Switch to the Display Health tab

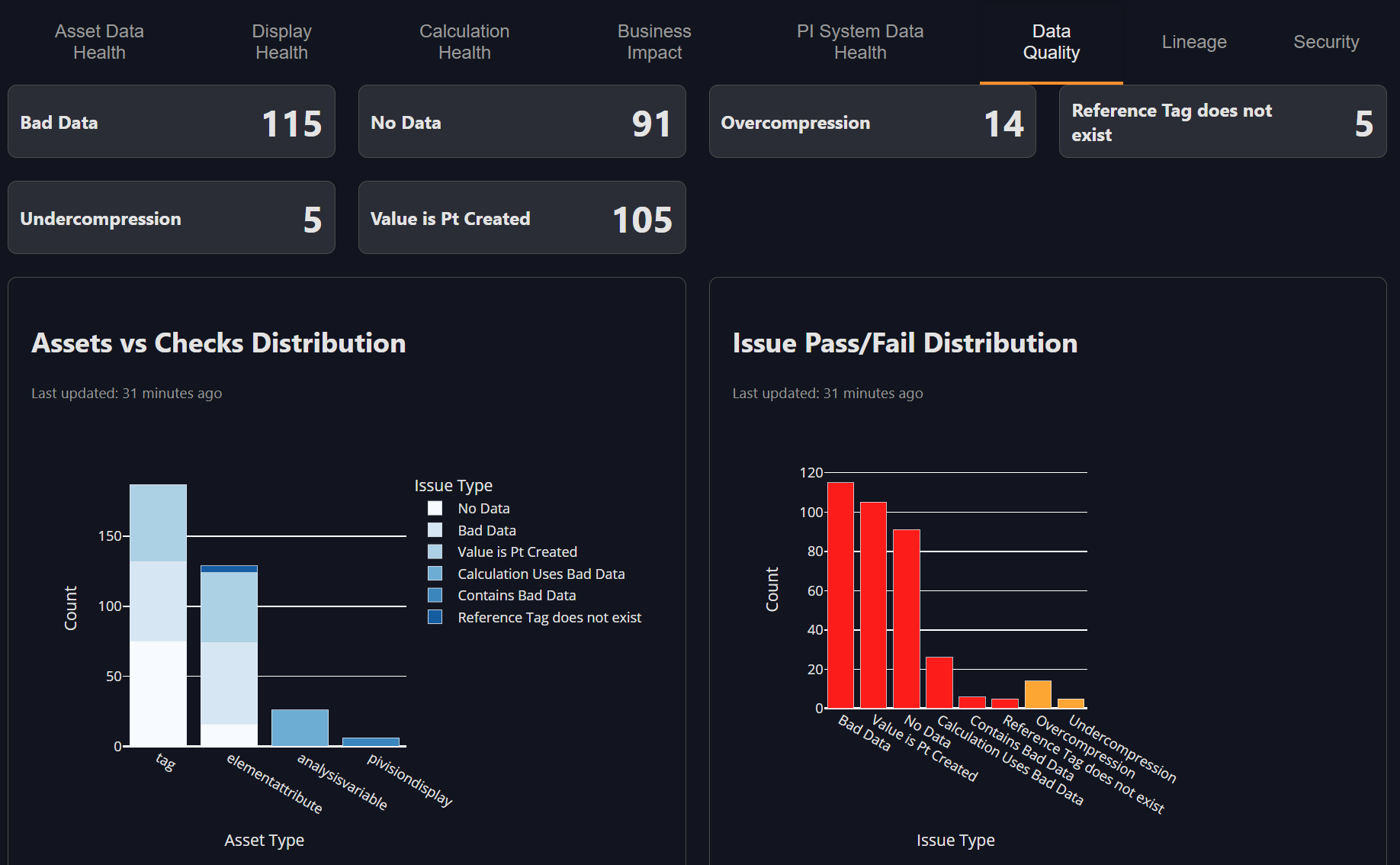(x=281, y=42)
